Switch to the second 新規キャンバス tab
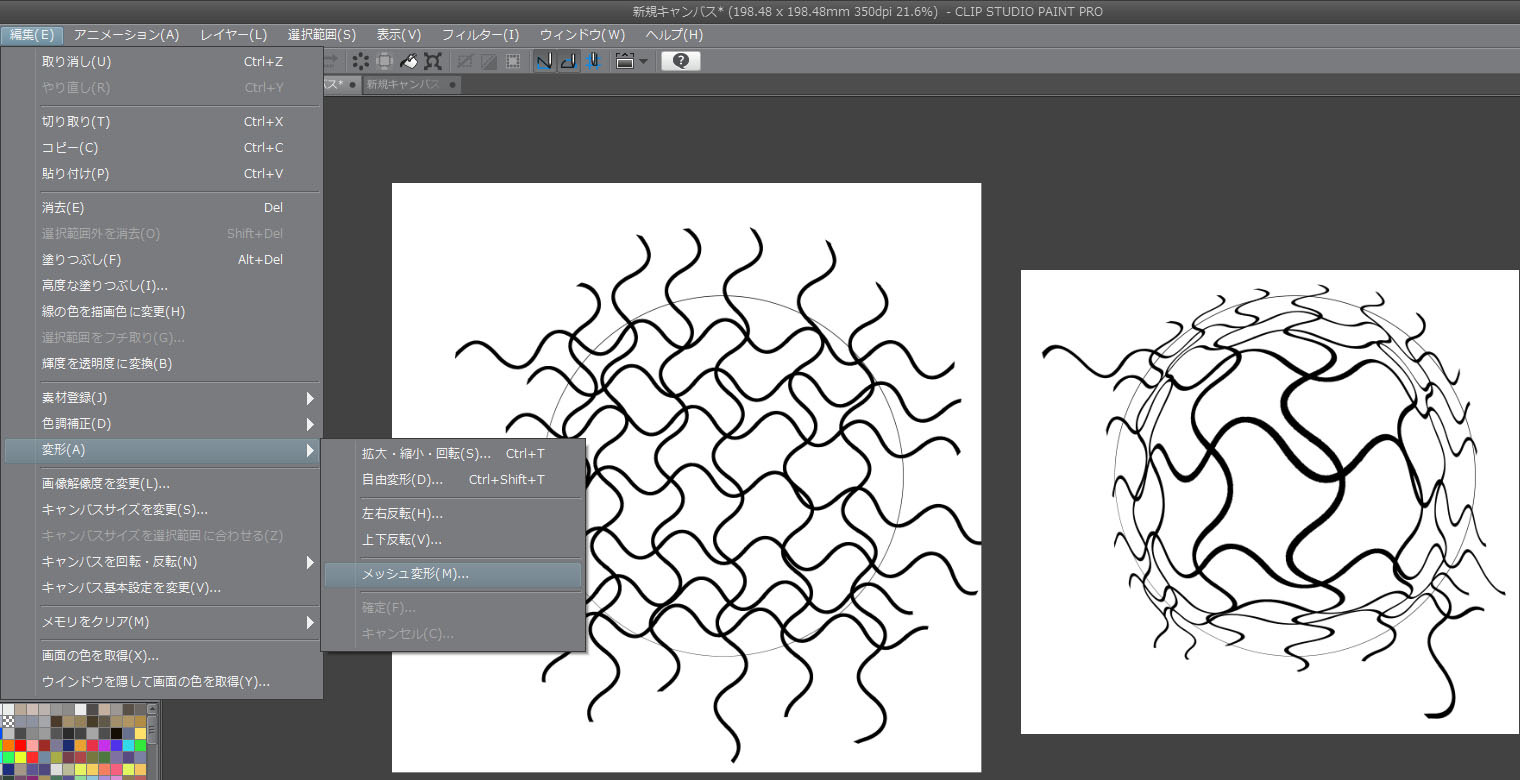The image size is (1520, 780). 403,85
